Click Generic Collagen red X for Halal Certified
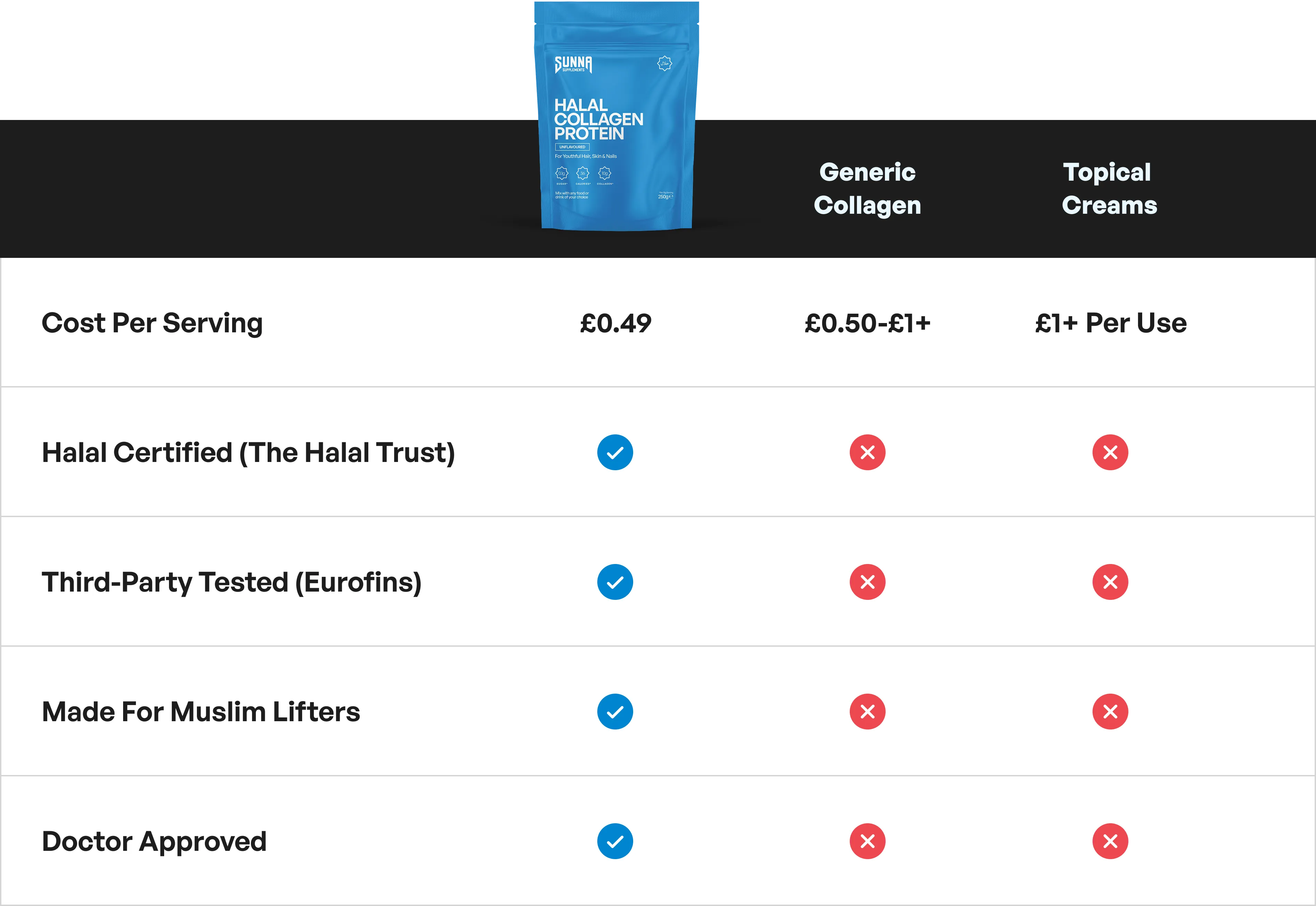 (x=867, y=452)
